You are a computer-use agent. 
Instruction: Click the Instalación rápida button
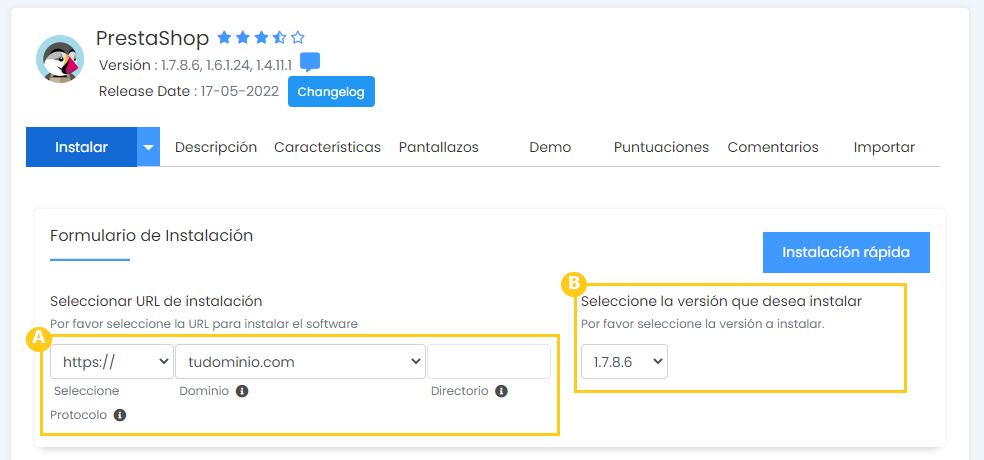point(846,252)
